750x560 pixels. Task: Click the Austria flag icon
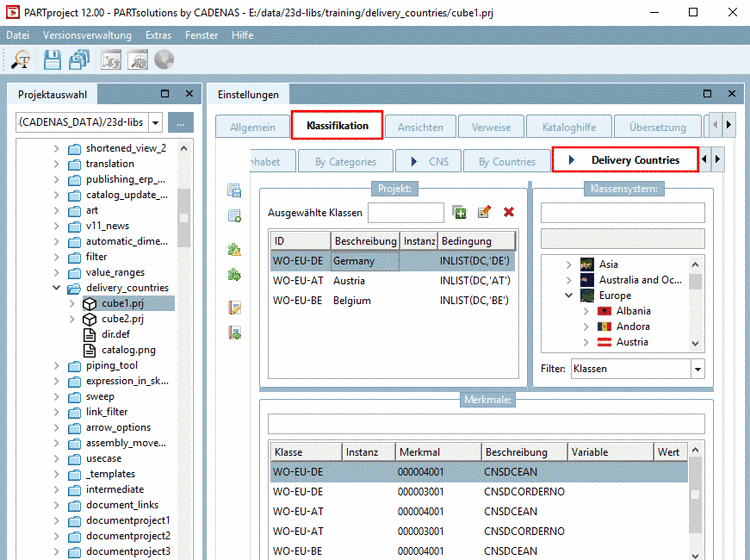click(x=605, y=342)
